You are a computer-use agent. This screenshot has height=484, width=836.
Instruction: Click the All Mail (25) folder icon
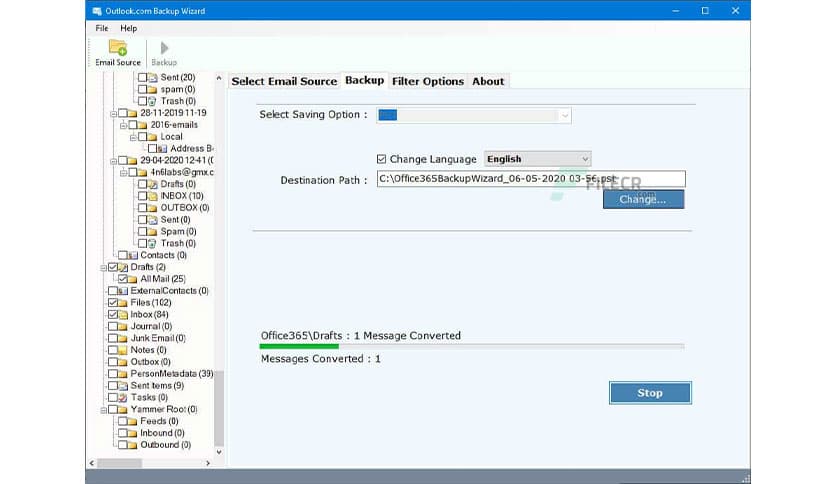coord(132,279)
